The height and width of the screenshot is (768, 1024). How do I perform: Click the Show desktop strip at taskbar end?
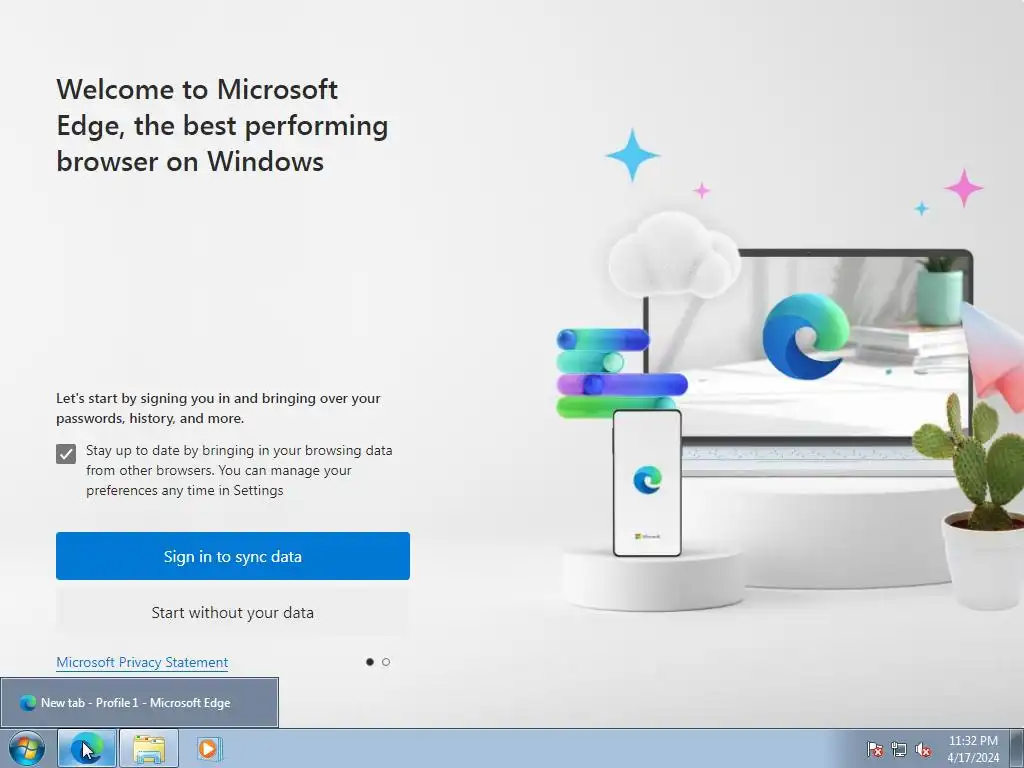(1017, 748)
